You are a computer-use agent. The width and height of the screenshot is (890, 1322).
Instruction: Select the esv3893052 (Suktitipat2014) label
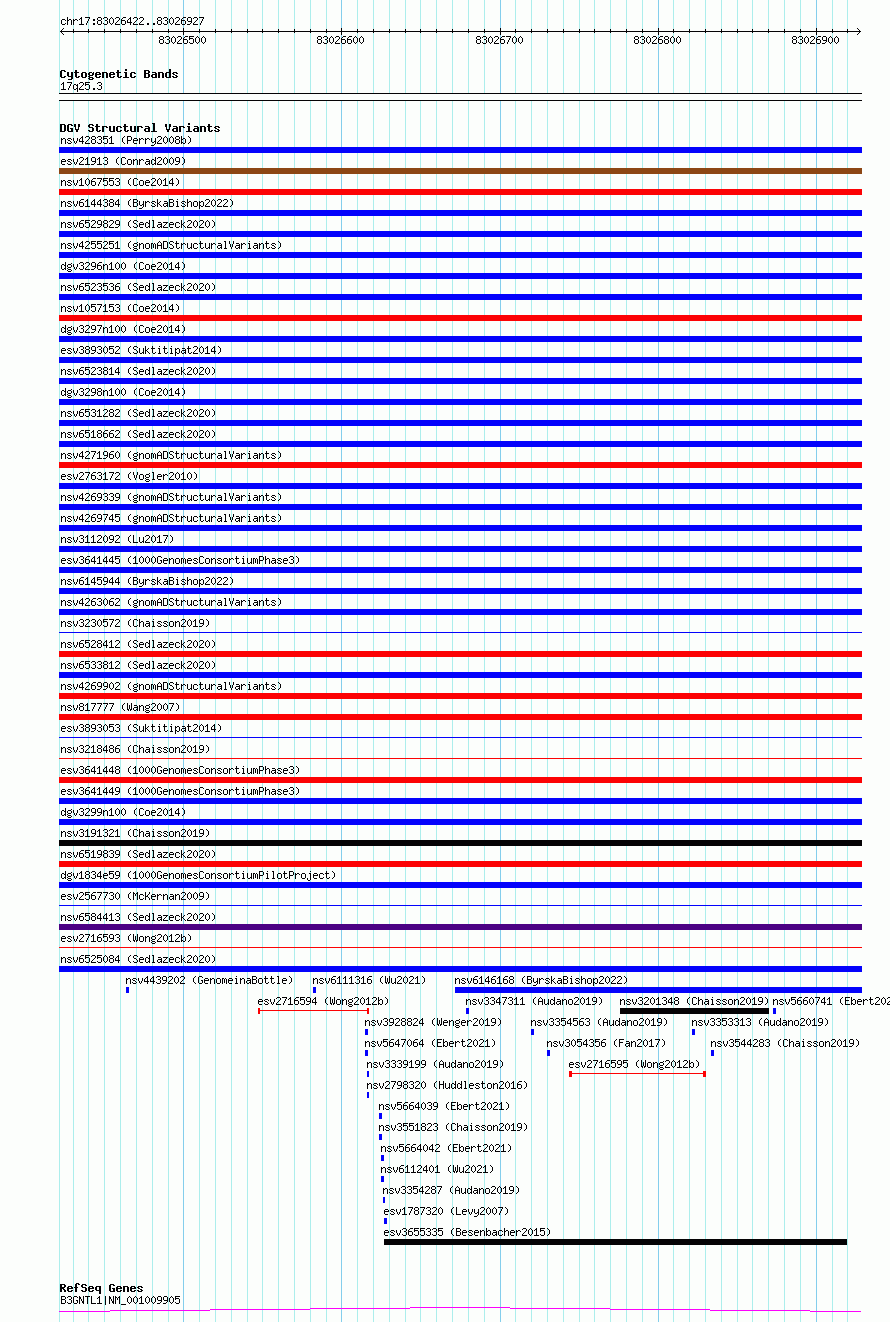[x=141, y=350]
